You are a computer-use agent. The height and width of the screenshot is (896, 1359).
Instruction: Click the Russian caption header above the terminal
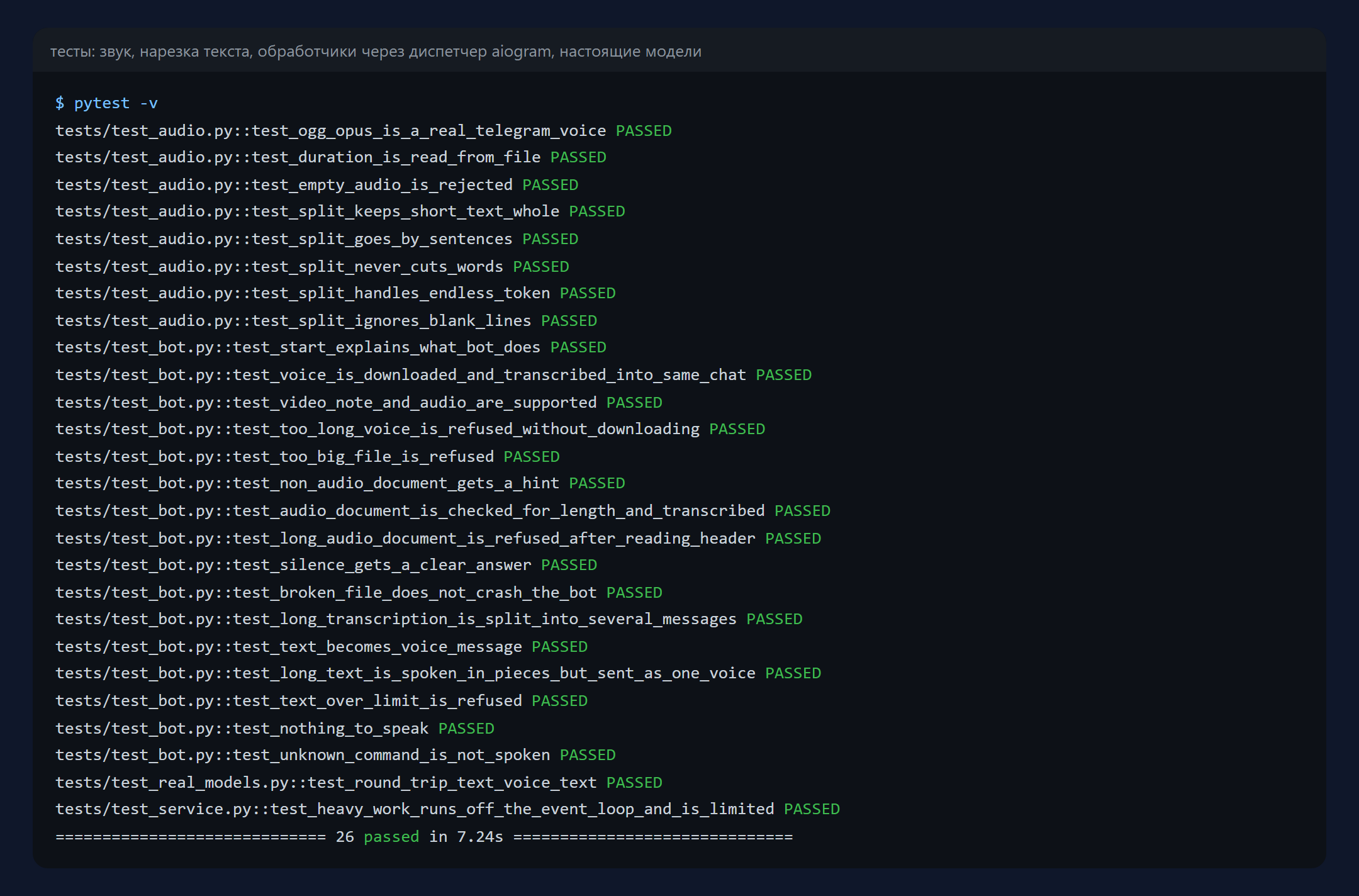[x=376, y=52]
